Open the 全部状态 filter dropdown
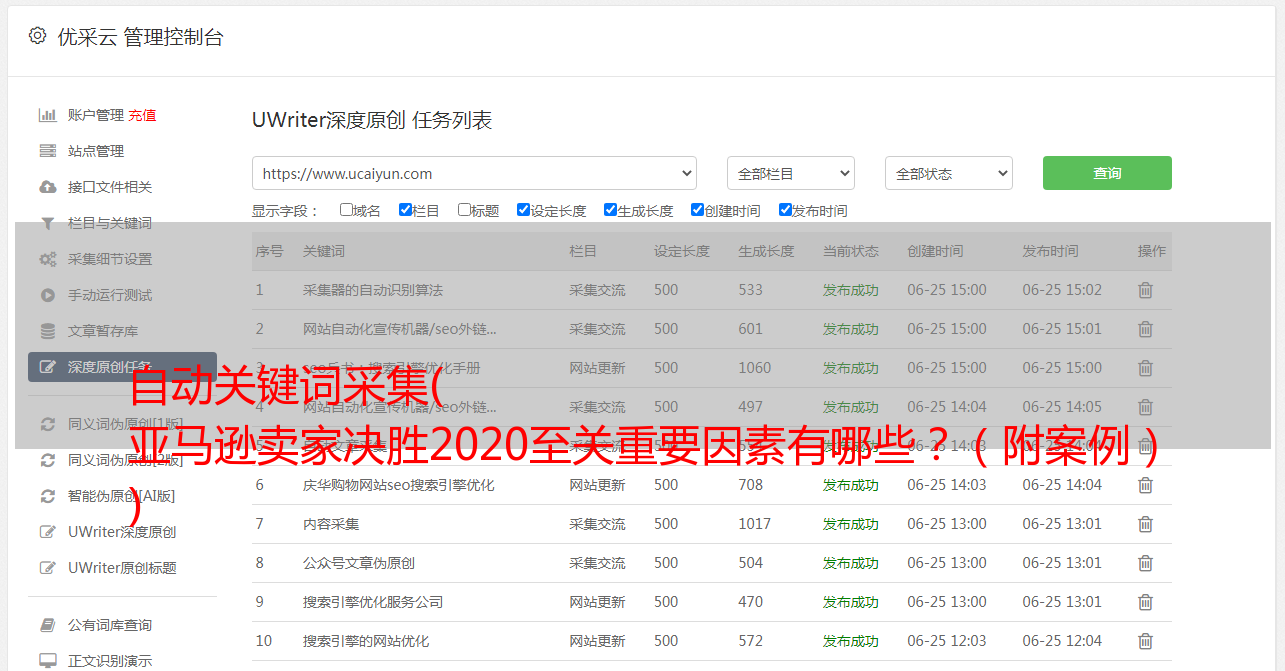The width and height of the screenshot is (1285, 671). 948,173
